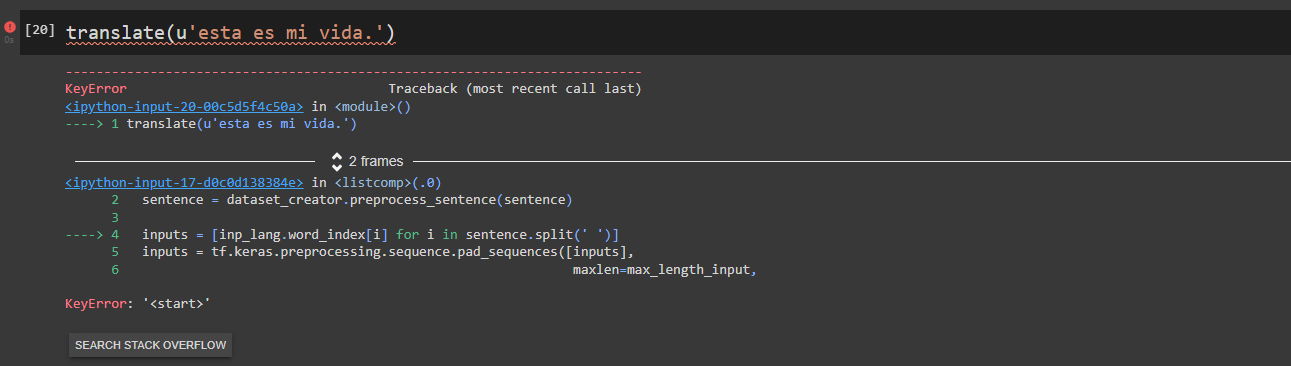1291x366 pixels.
Task: Click the red error indicator icon
Action: tap(10, 28)
